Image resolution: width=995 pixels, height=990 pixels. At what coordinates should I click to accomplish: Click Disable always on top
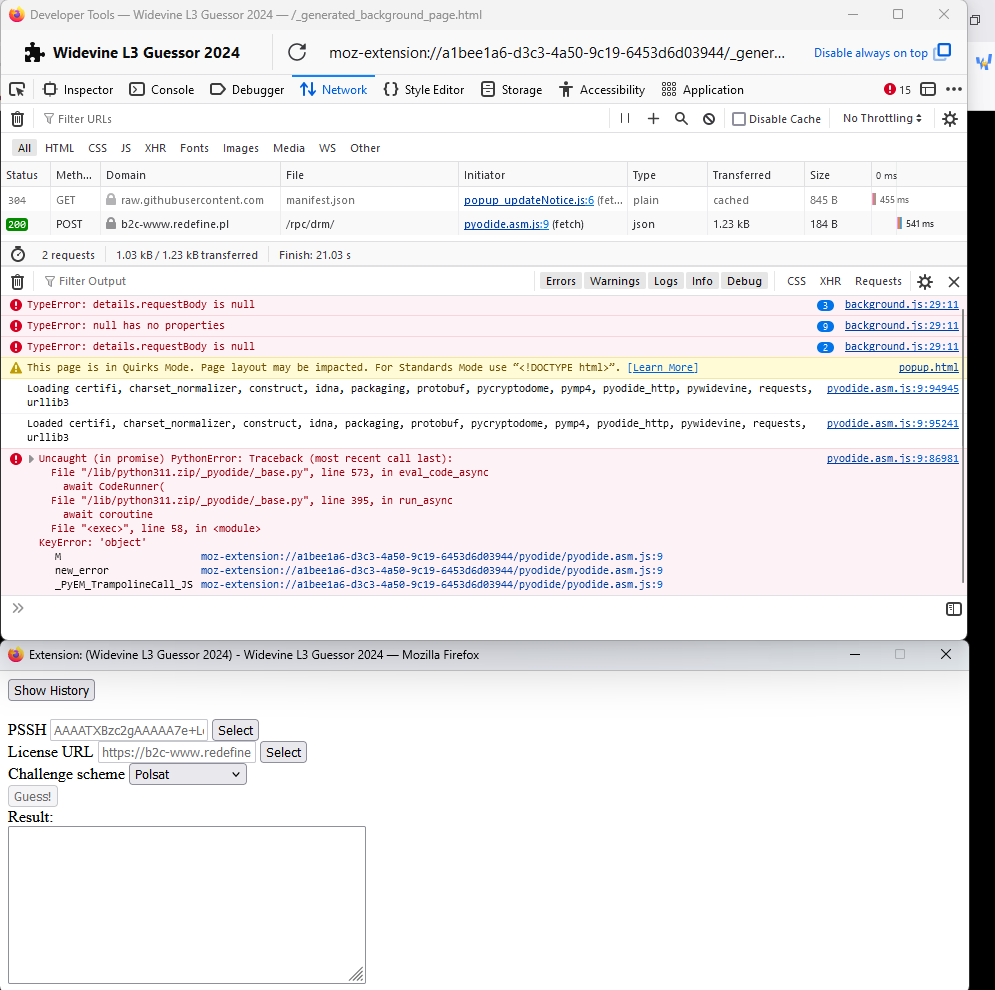881,53
